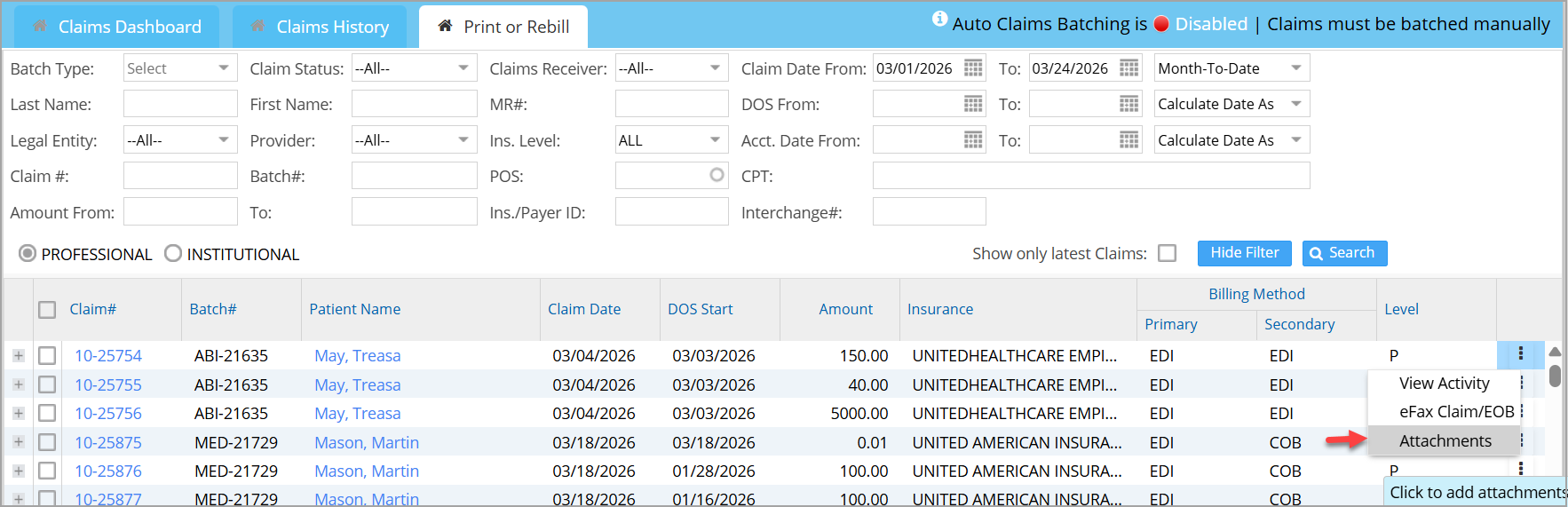
Task: Open patient link Mason, Martin for claim 10-25875
Action: [x=366, y=442]
